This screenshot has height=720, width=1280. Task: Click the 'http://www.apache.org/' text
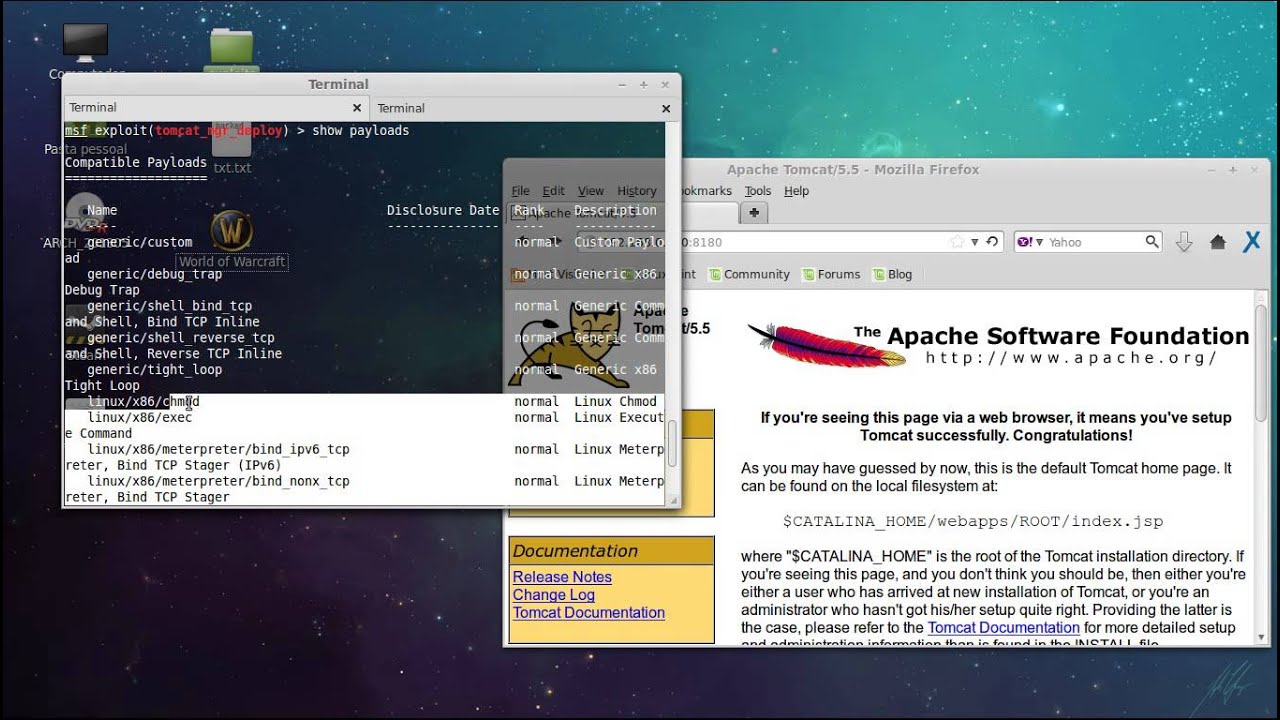(x=1071, y=358)
